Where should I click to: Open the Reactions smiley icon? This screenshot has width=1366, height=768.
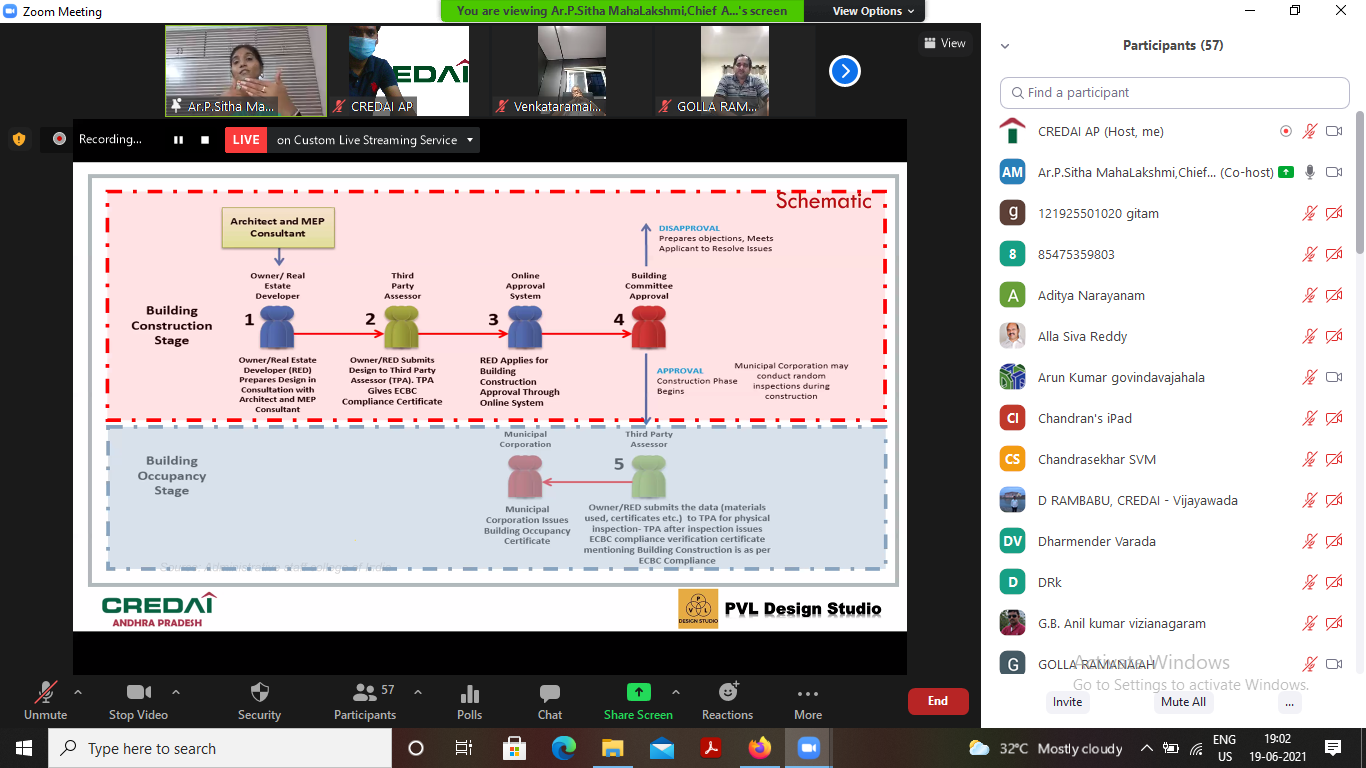coord(727,692)
